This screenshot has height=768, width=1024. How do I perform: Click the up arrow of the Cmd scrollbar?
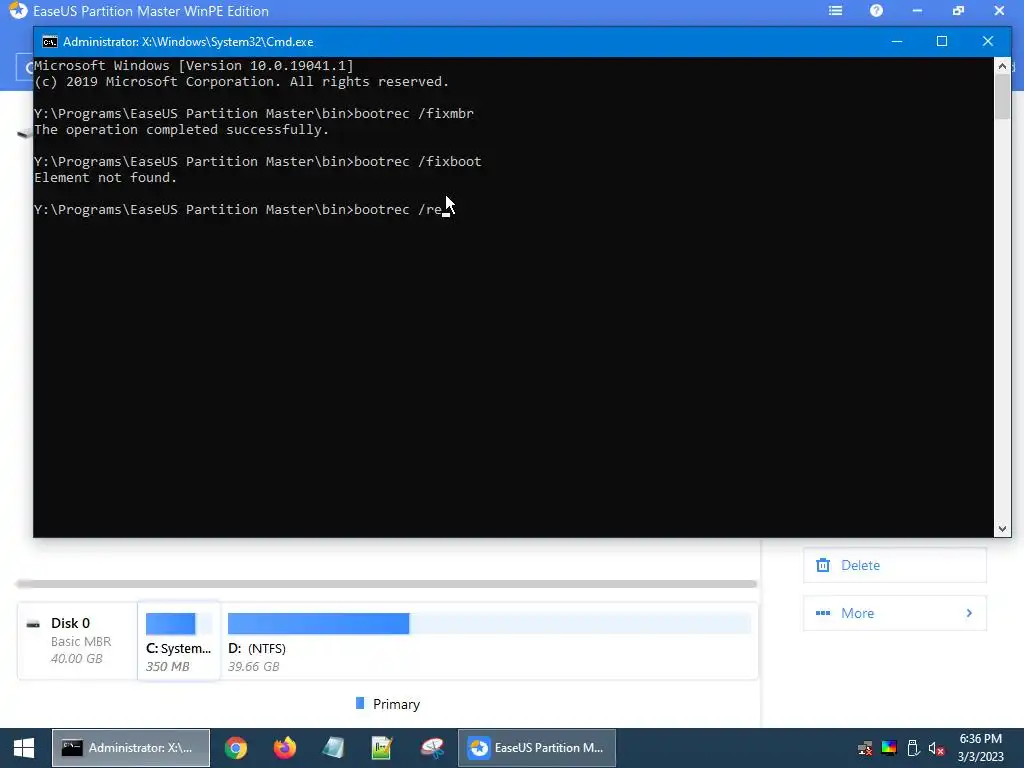(x=1002, y=67)
